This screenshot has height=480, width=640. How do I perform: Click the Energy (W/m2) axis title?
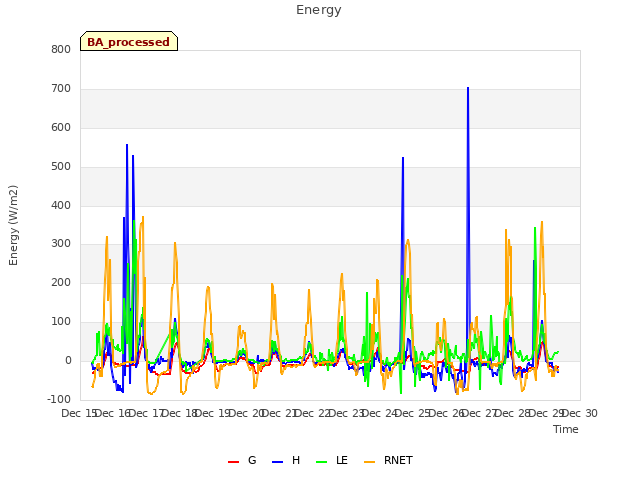tap(13, 225)
